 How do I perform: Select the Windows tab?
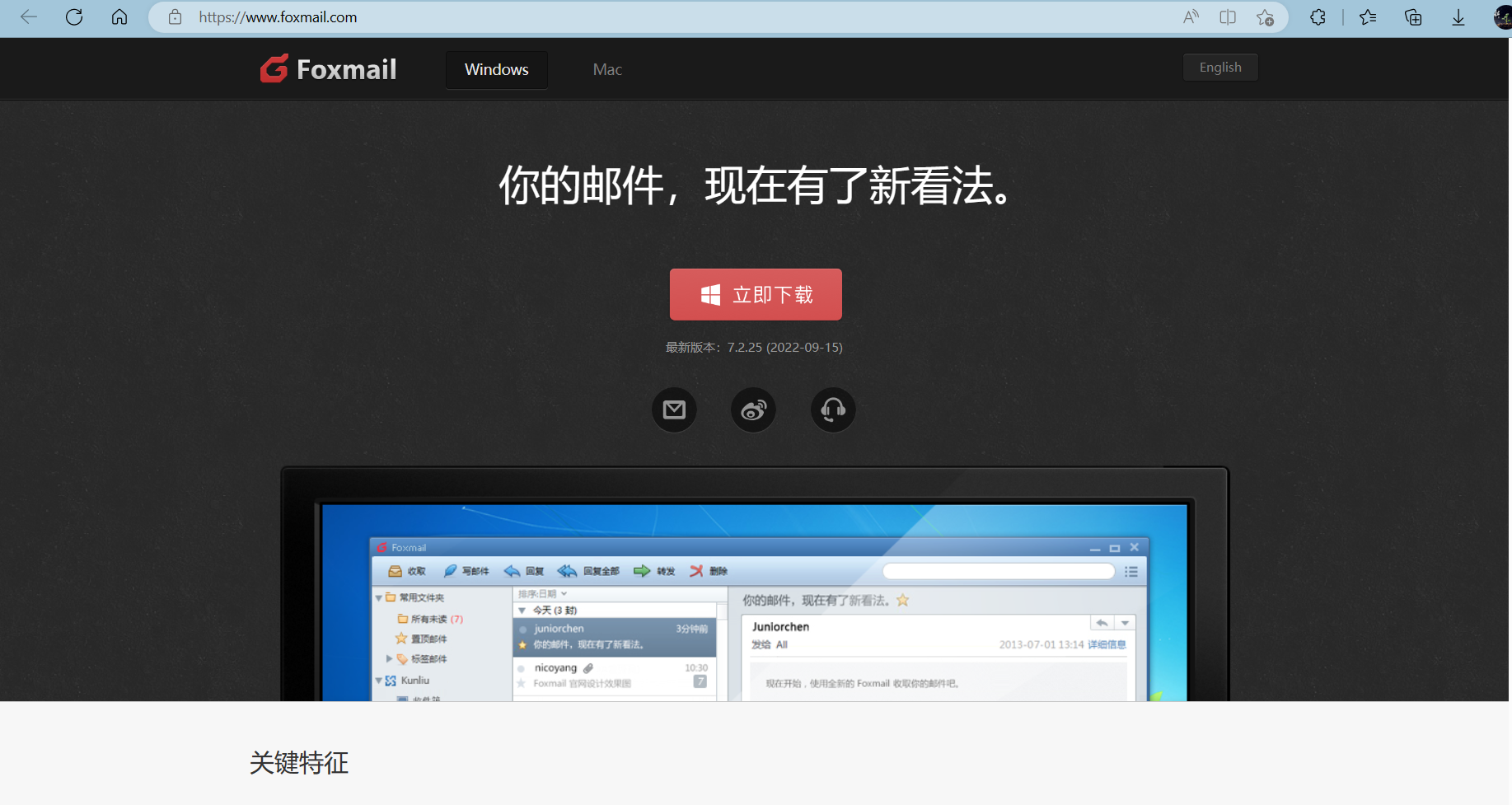pos(497,70)
